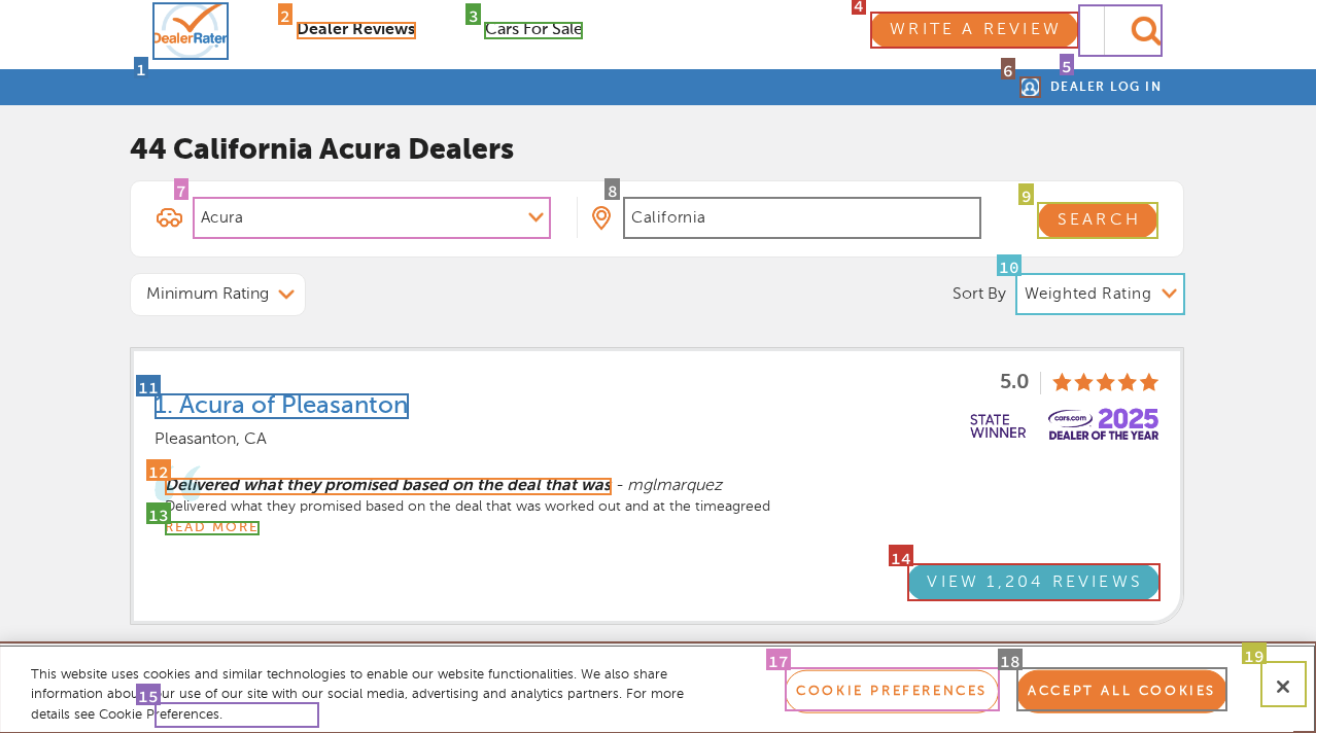Click the State Winner badge
Image resolution: width=1322 pixels, height=746 pixels.
[x=997, y=424]
